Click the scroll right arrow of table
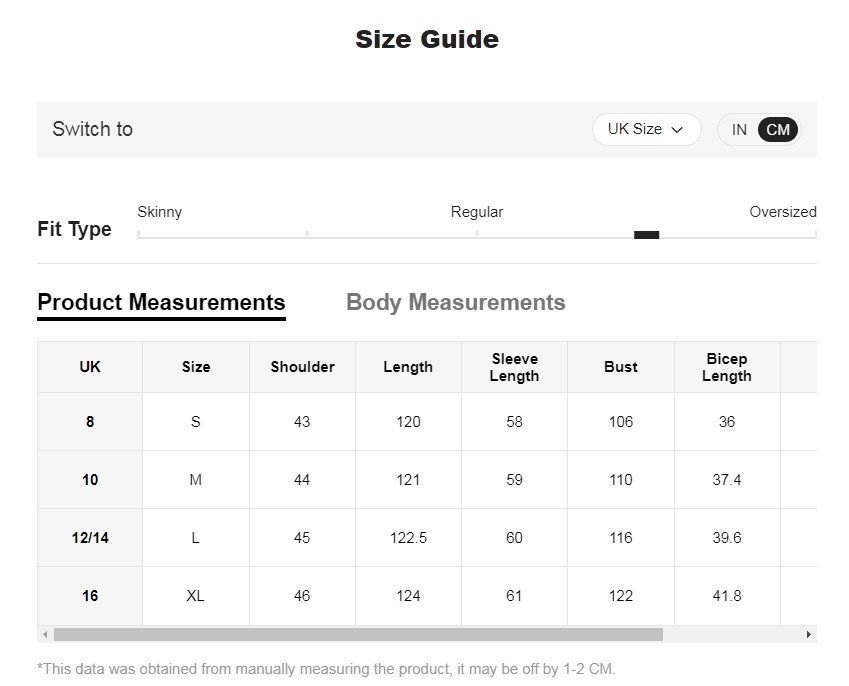The width and height of the screenshot is (849, 686). 809,635
